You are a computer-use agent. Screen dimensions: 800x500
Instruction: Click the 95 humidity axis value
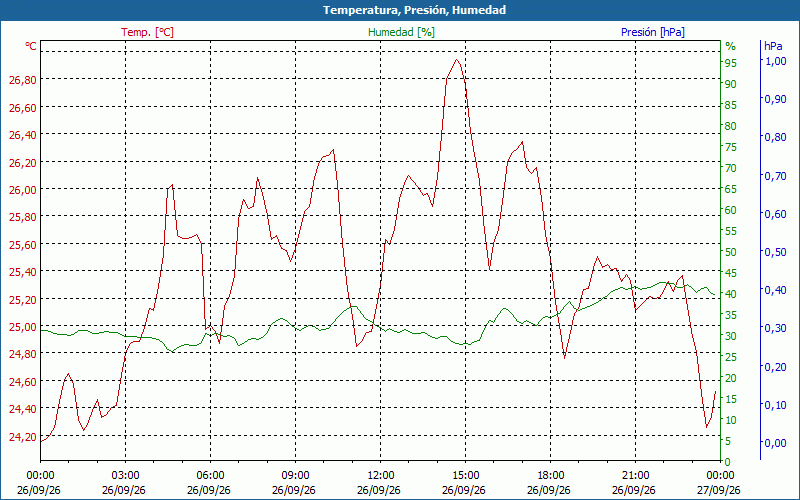(x=731, y=63)
